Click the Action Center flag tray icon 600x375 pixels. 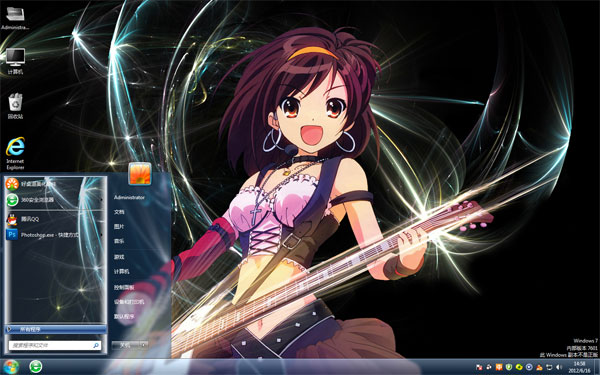tap(479, 367)
